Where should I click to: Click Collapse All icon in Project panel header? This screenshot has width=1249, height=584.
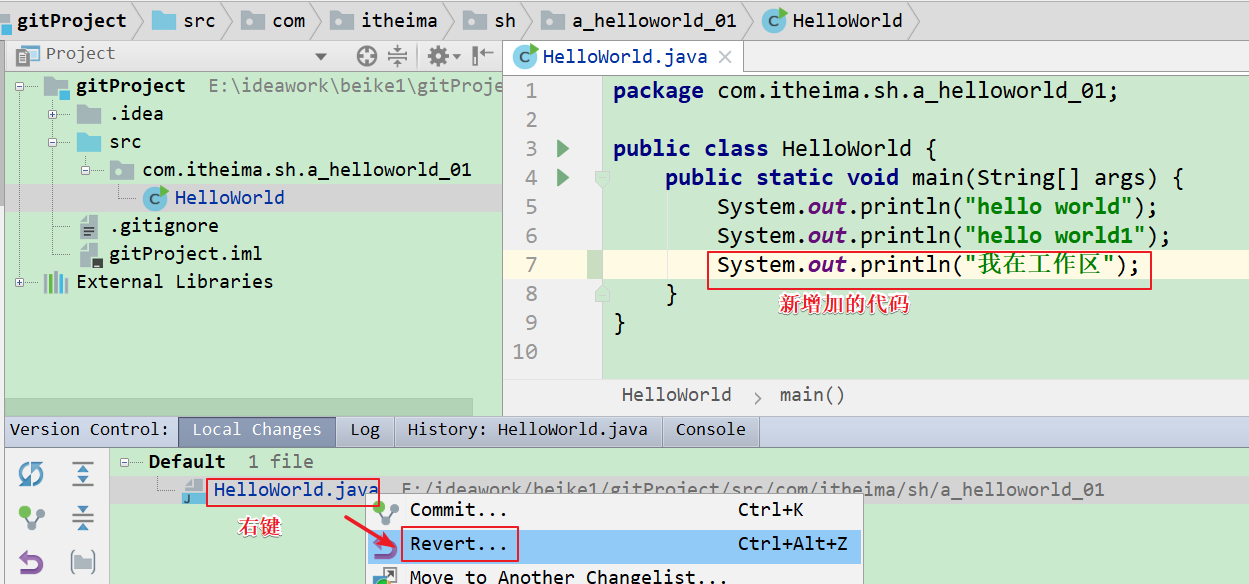click(398, 56)
